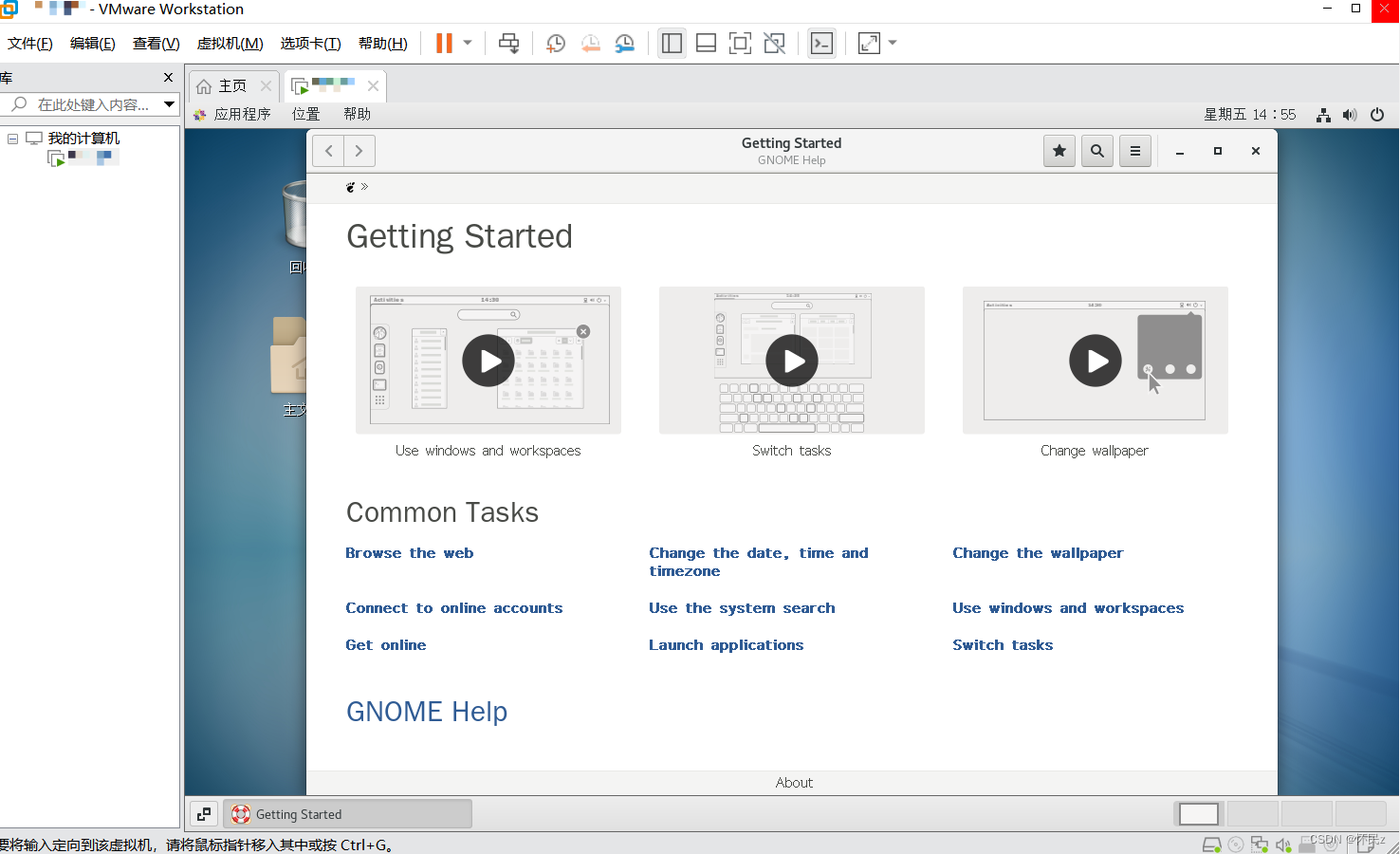Pause the virtual machine with the orange pause icon
Image resolution: width=1400 pixels, height=854 pixels.
tap(444, 43)
